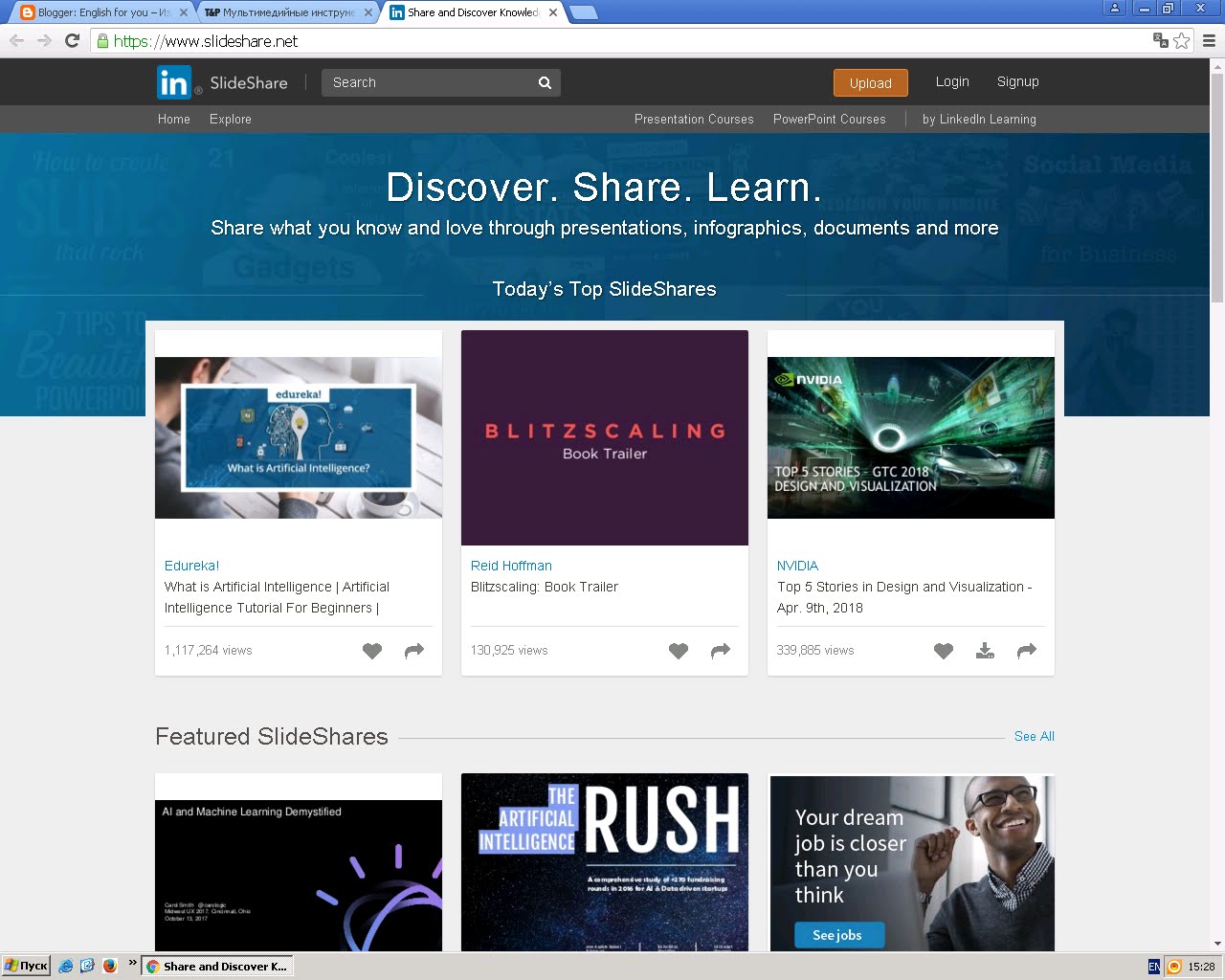This screenshot has height=980, width=1225.
Task: Launch Firefox from quick launch
Action: click(109, 967)
